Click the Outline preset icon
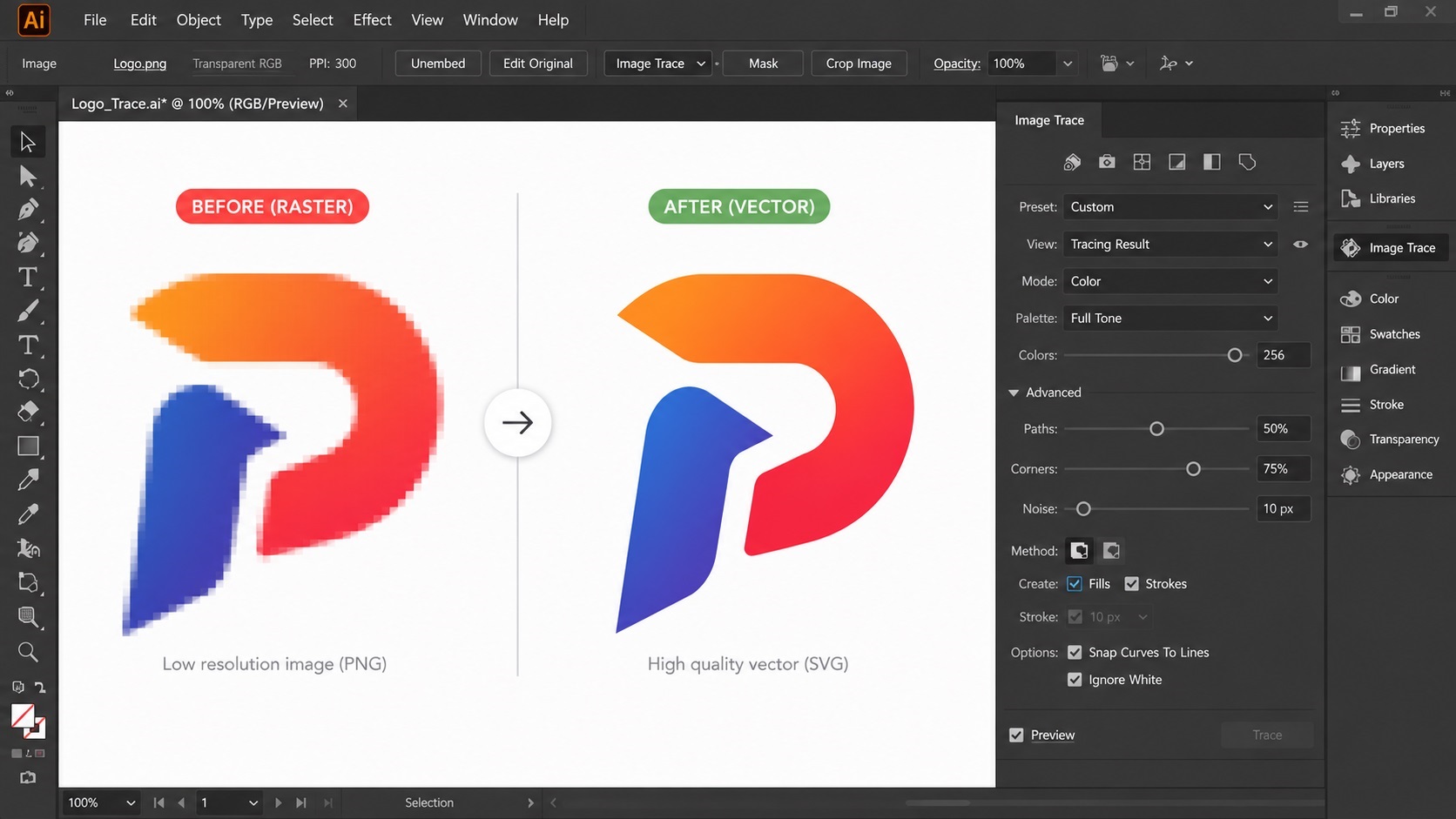1456x819 pixels. click(x=1247, y=162)
